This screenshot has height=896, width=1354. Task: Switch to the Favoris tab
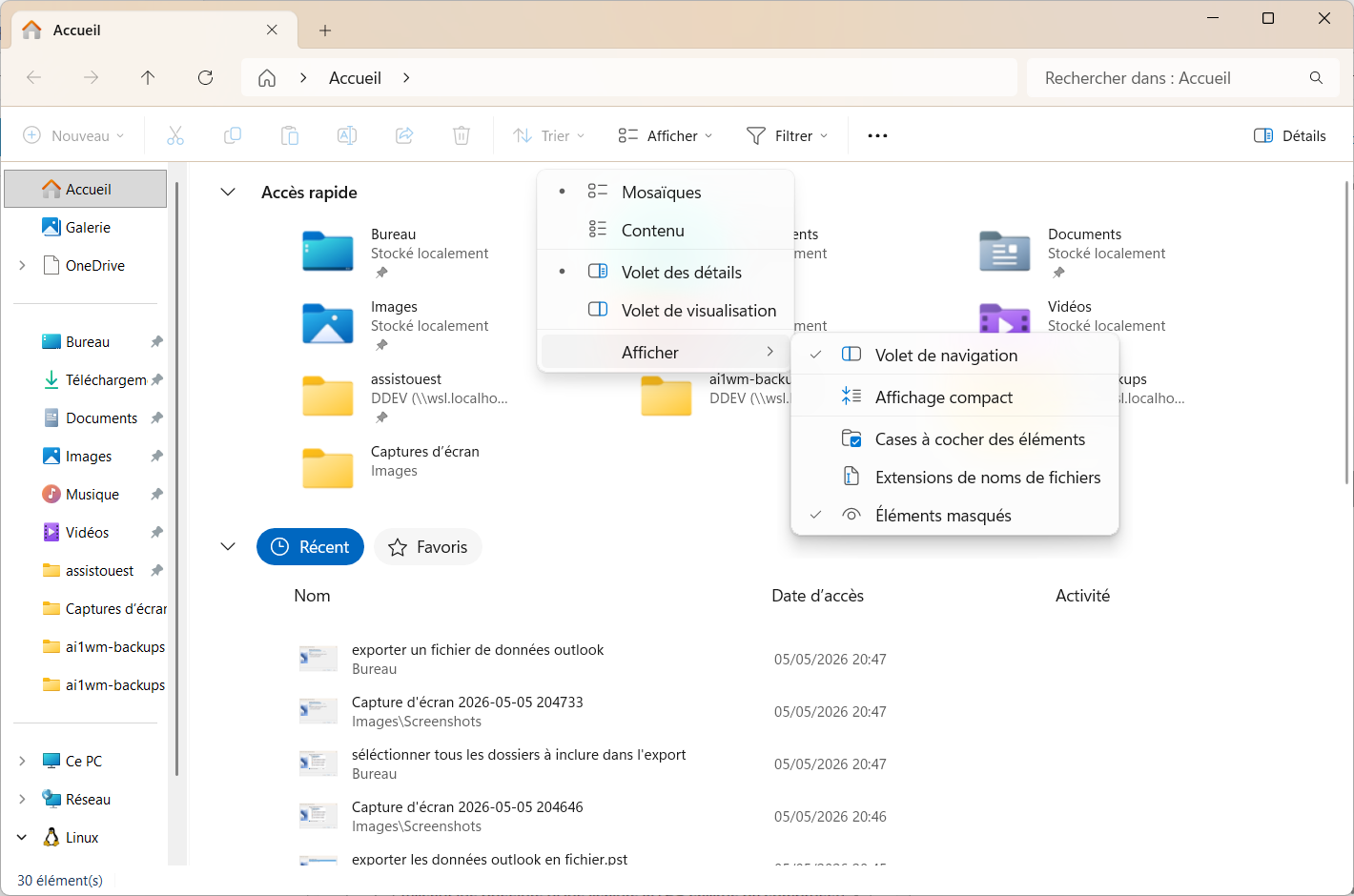point(428,546)
